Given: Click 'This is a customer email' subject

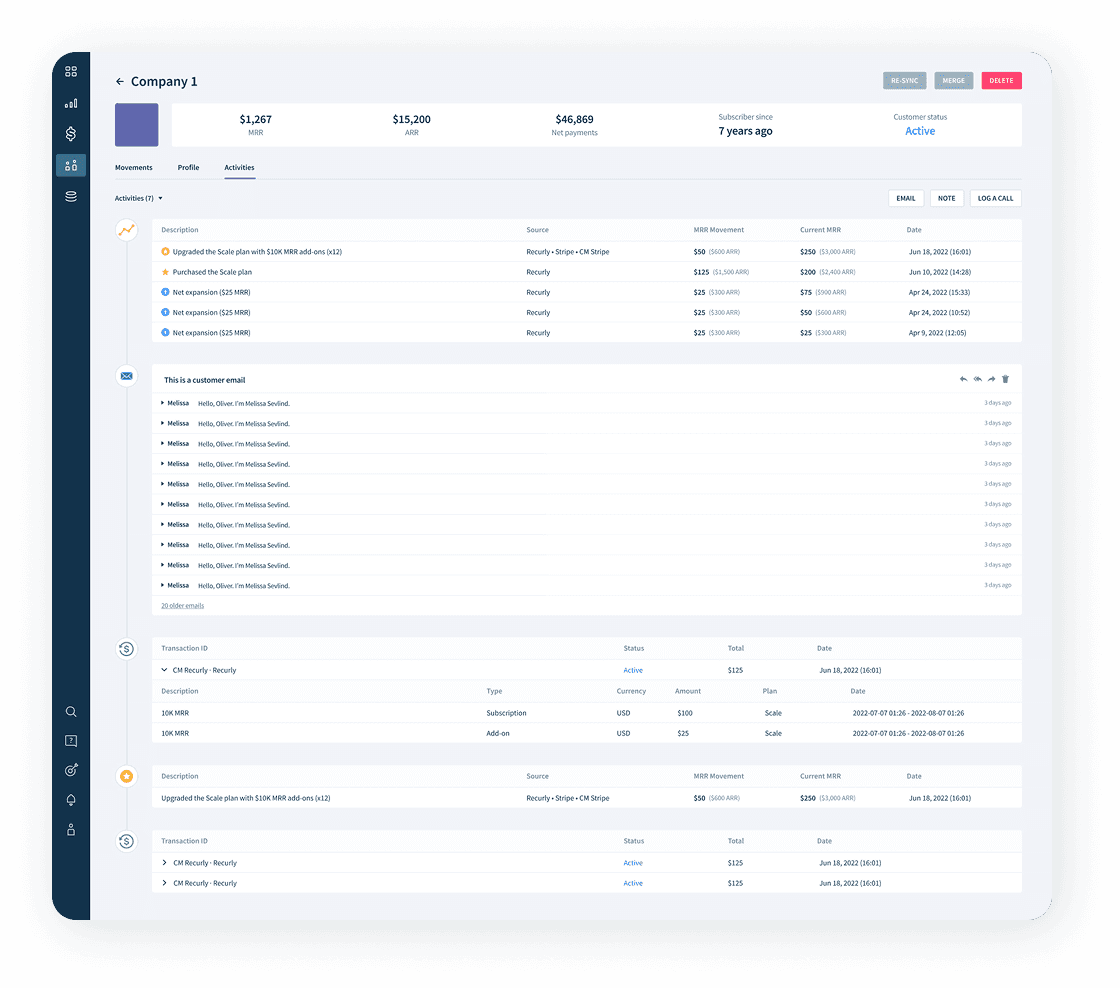Looking at the screenshot, I should [204, 380].
